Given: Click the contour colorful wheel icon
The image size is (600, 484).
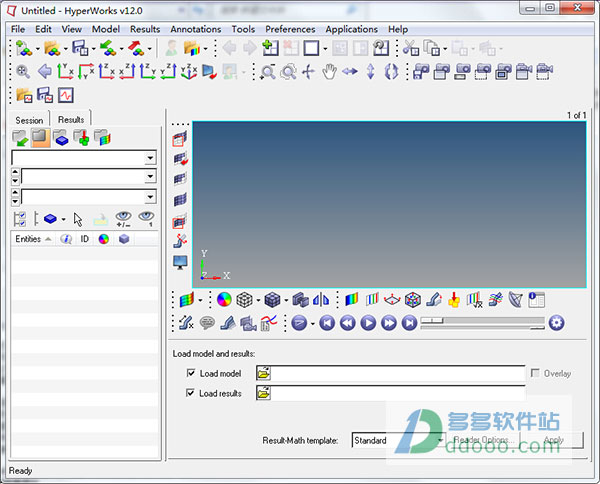Looking at the screenshot, I should tap(224, 300).
